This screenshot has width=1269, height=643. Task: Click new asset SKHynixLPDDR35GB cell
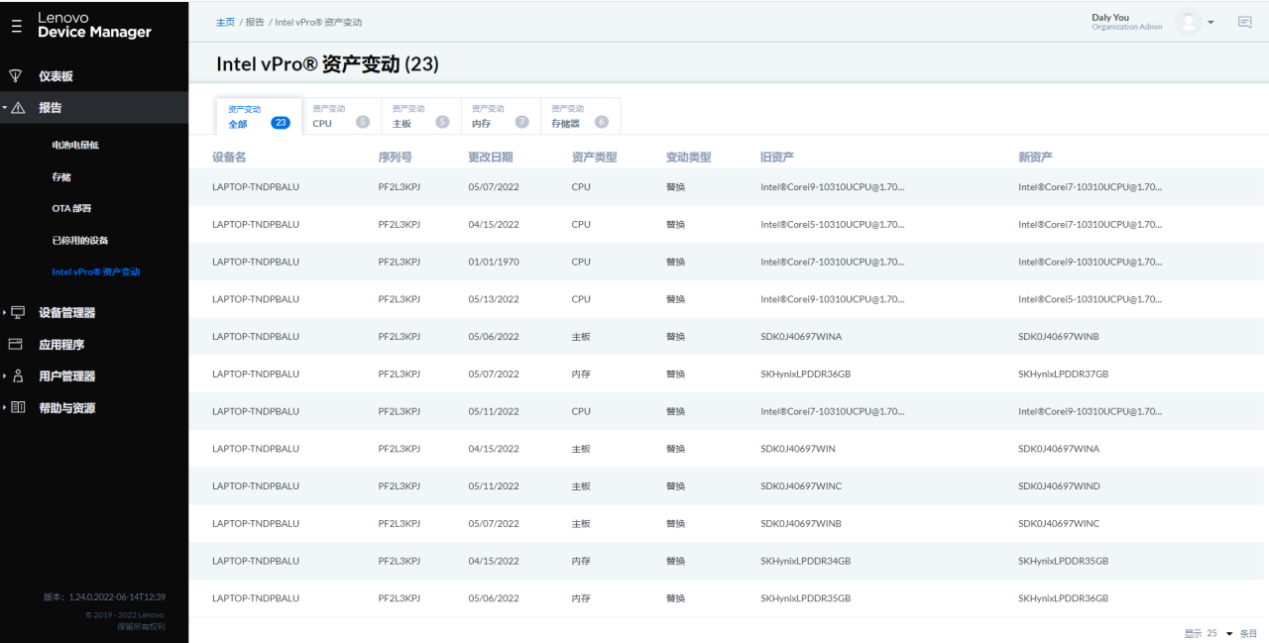click(x=1063, y=561)
